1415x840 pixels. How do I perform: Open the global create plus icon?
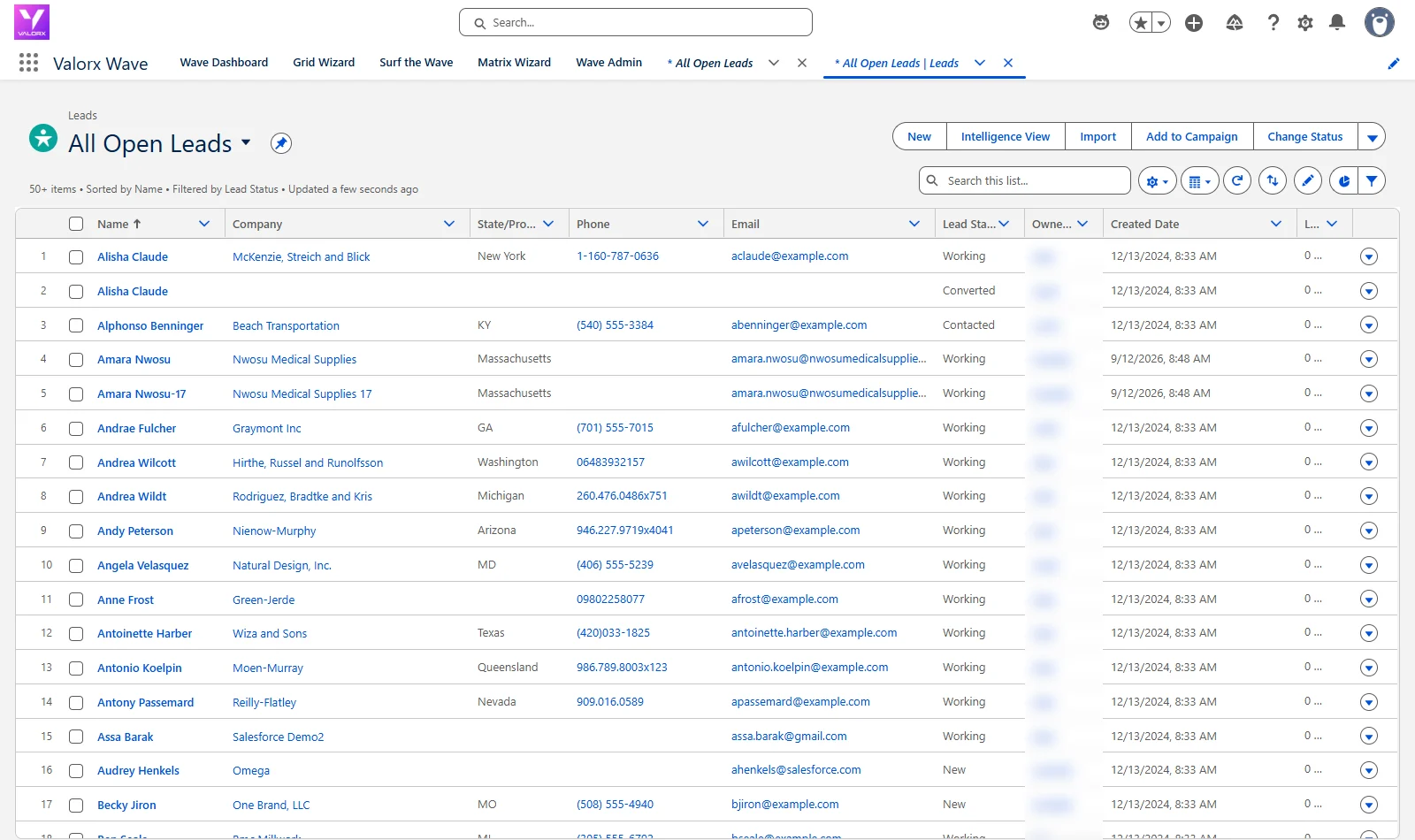click(1194, 23)
